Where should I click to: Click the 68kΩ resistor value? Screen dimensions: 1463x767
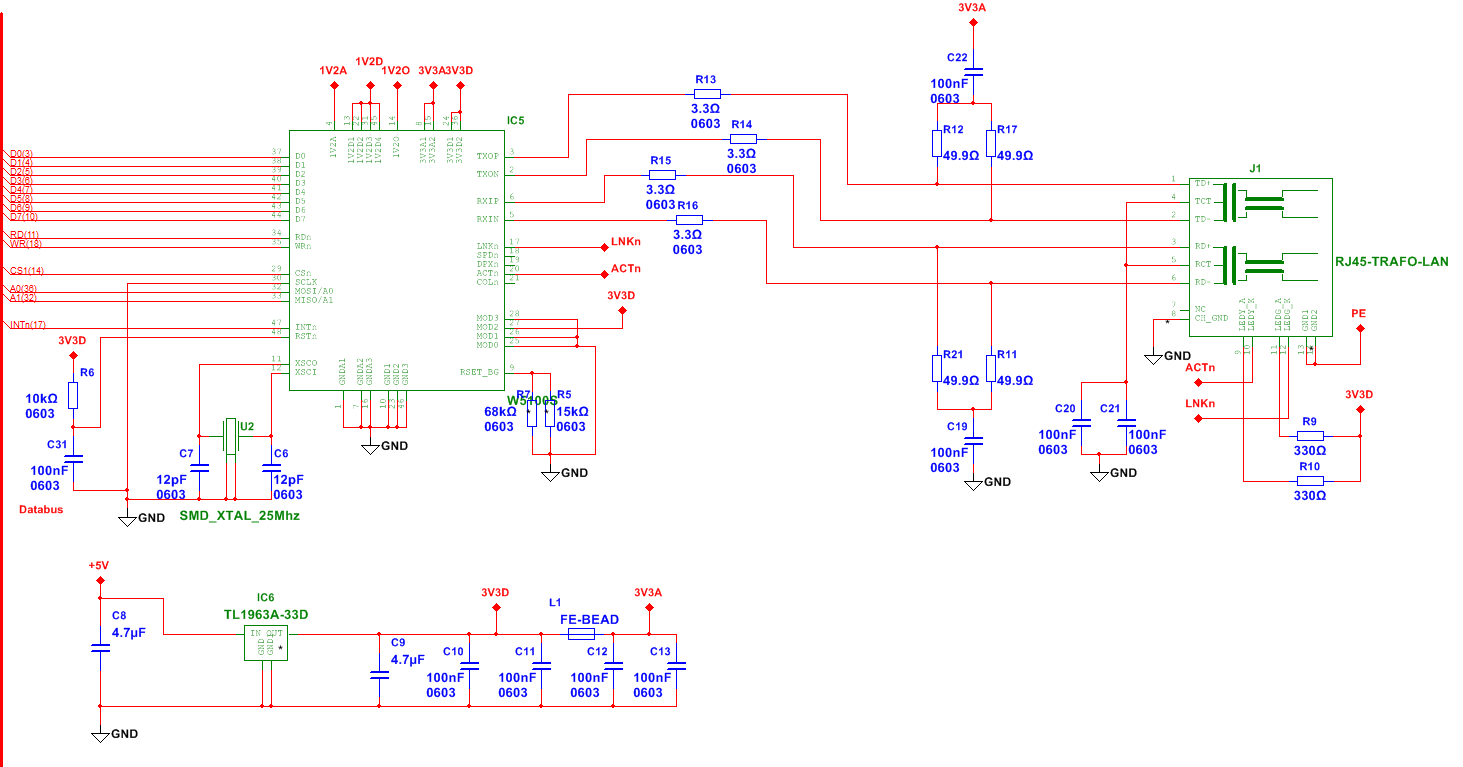pos(500,411)
